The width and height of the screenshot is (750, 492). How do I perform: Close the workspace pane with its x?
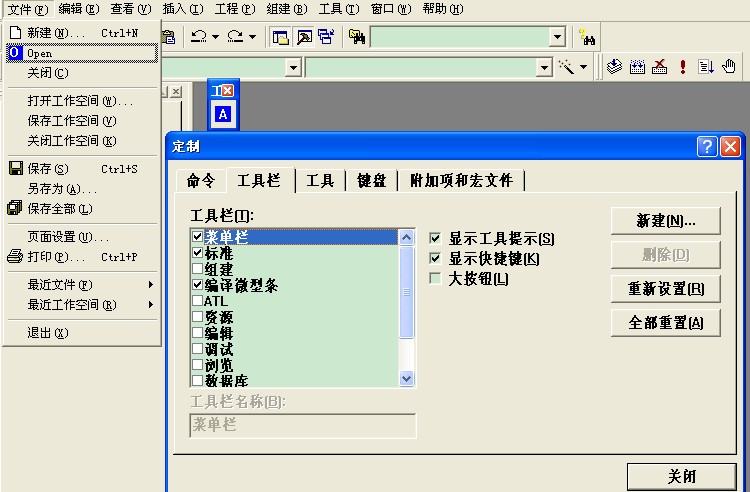click(x=176, y=91)
